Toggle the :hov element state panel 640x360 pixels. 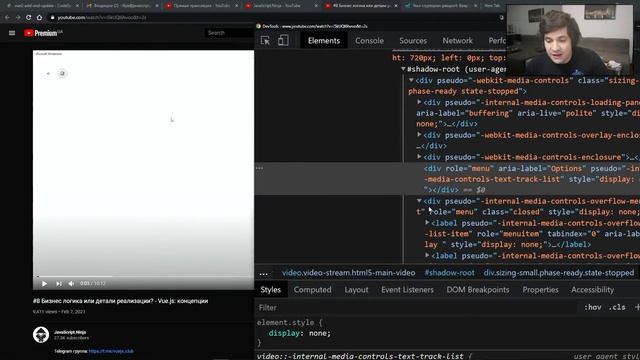click(592, 307)
